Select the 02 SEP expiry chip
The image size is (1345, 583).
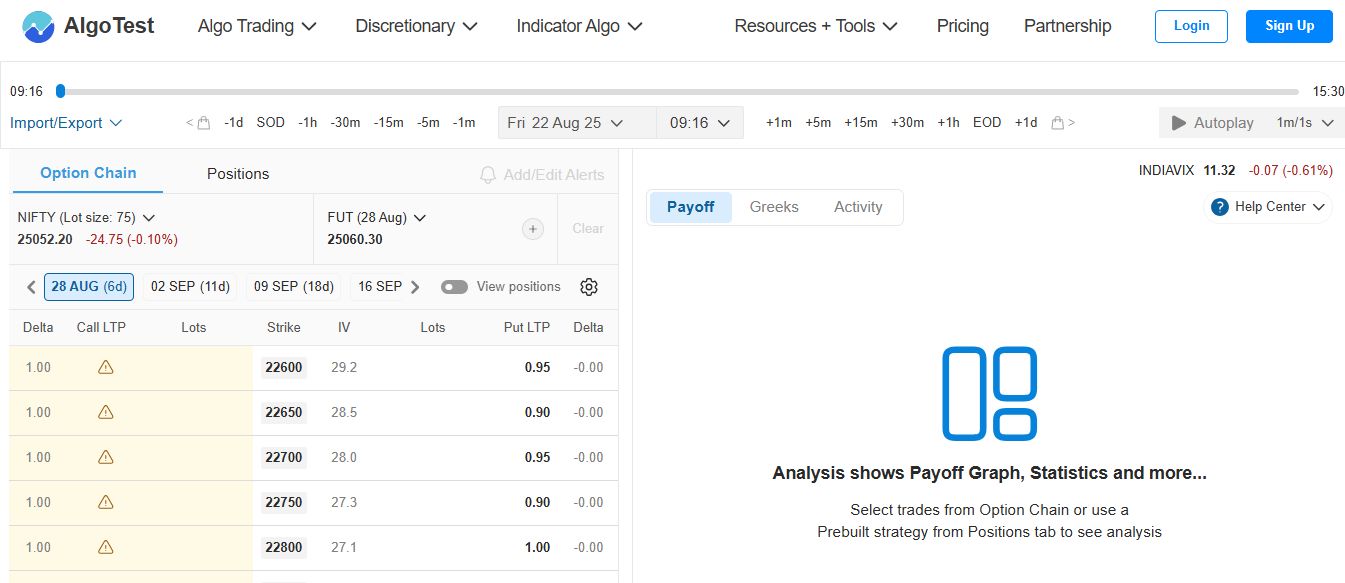click(189, 286)
